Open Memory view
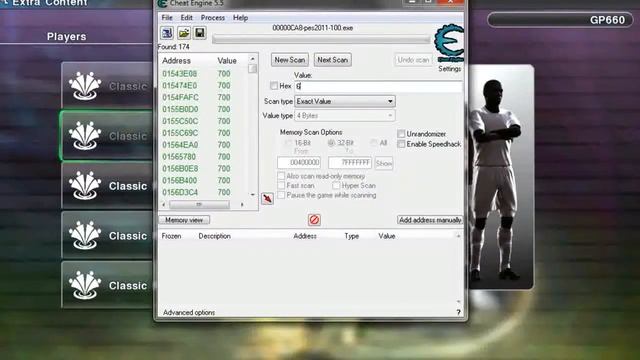This screenshot has height=360, width=640. (184, 220)
